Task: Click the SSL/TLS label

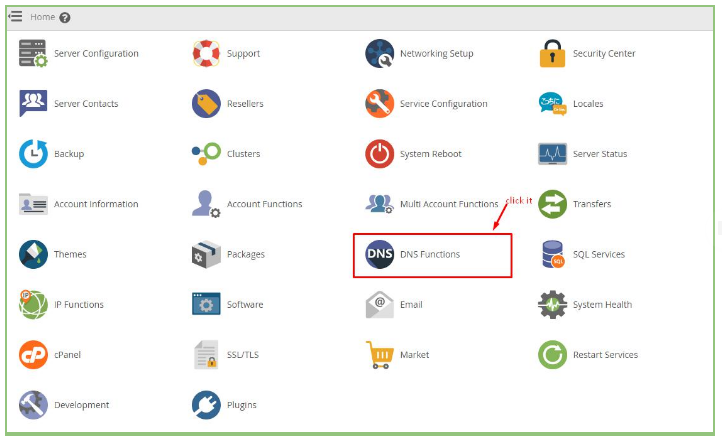Action: tap(243, 354)
